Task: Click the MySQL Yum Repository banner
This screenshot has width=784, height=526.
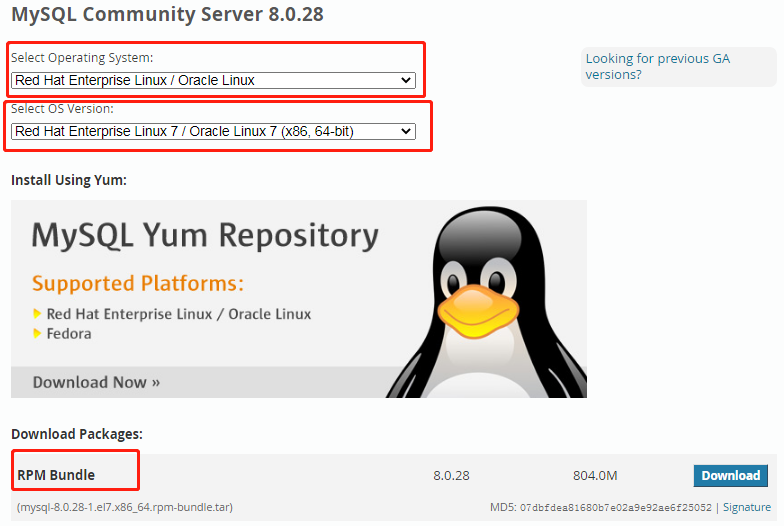Action: pyautogui.click(x=298, y=298)
